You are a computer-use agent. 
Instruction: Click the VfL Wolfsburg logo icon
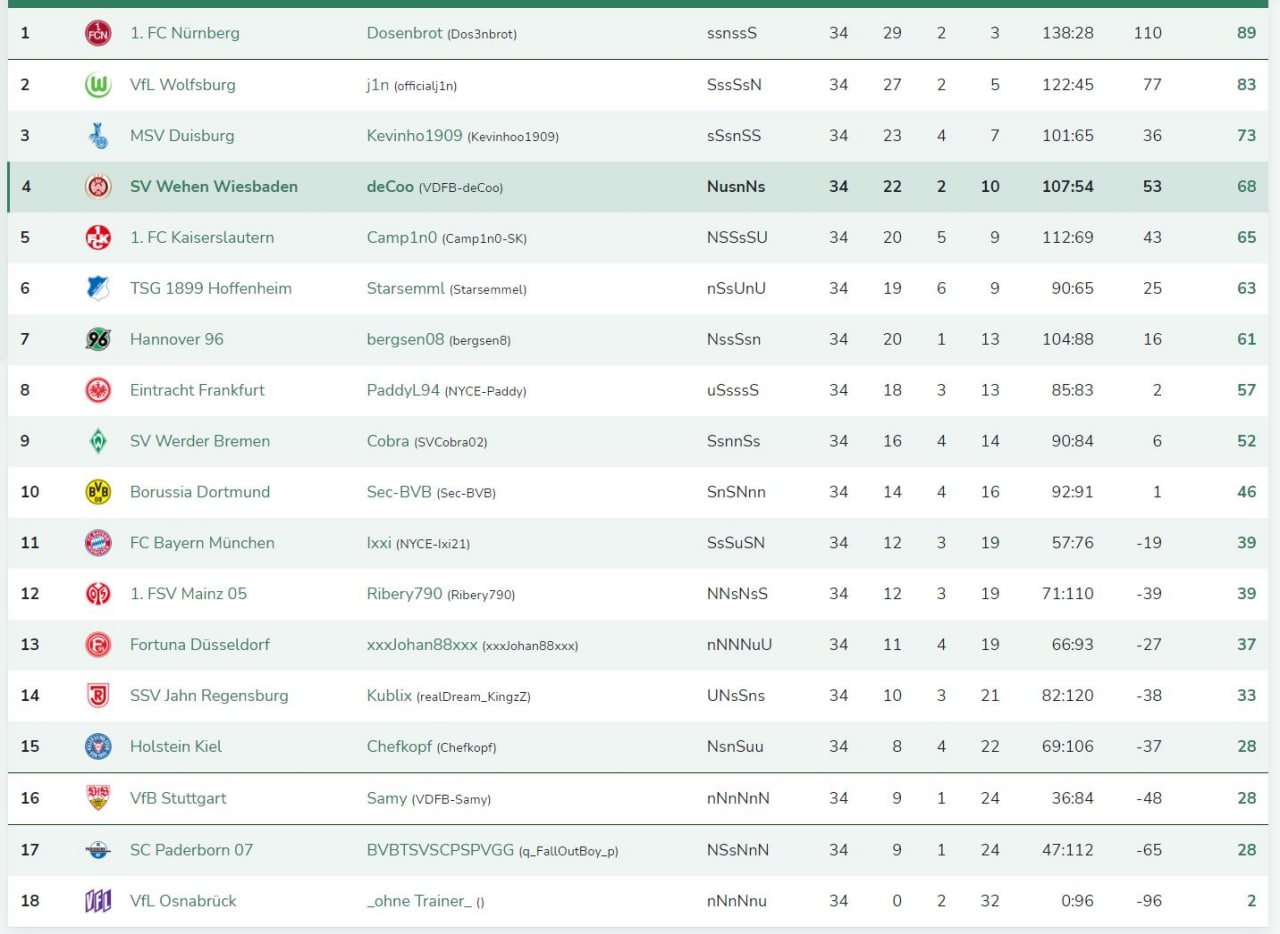pyautogui.click(x=98, y=85)
